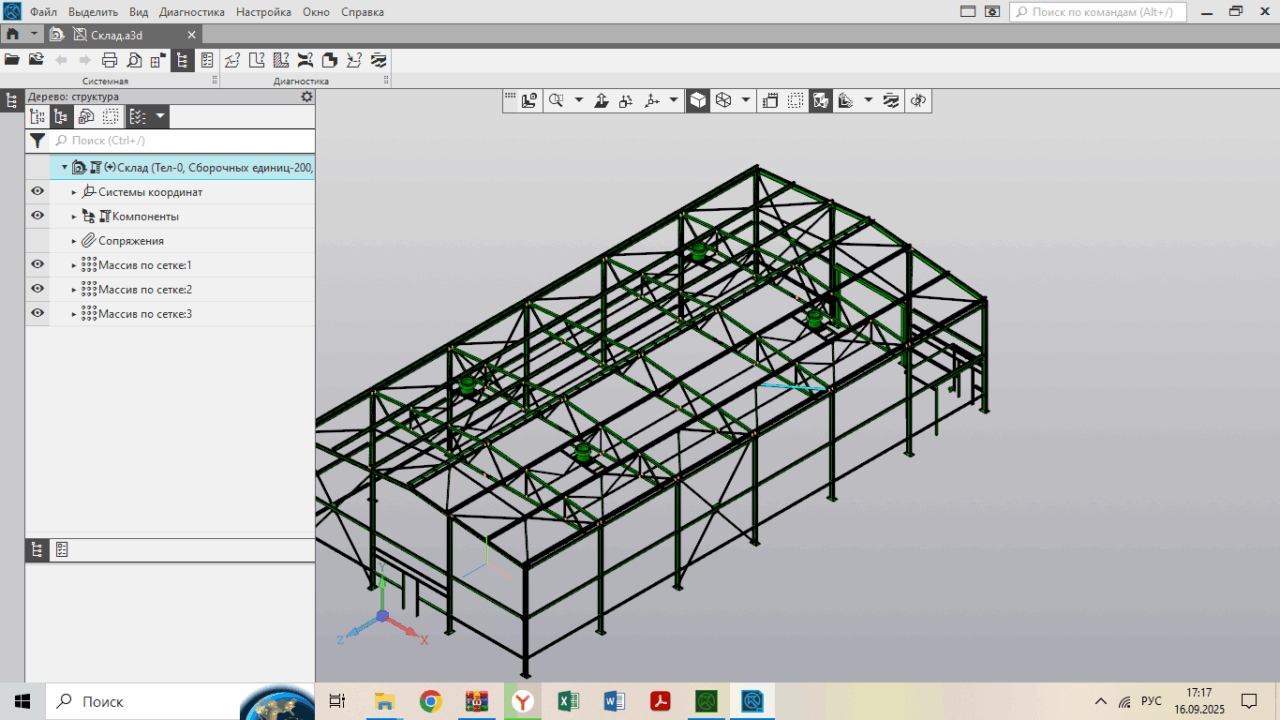Toggle eye icon for Массив по сетке:2
Screen dimensions: 1280x720
point(37,289)
